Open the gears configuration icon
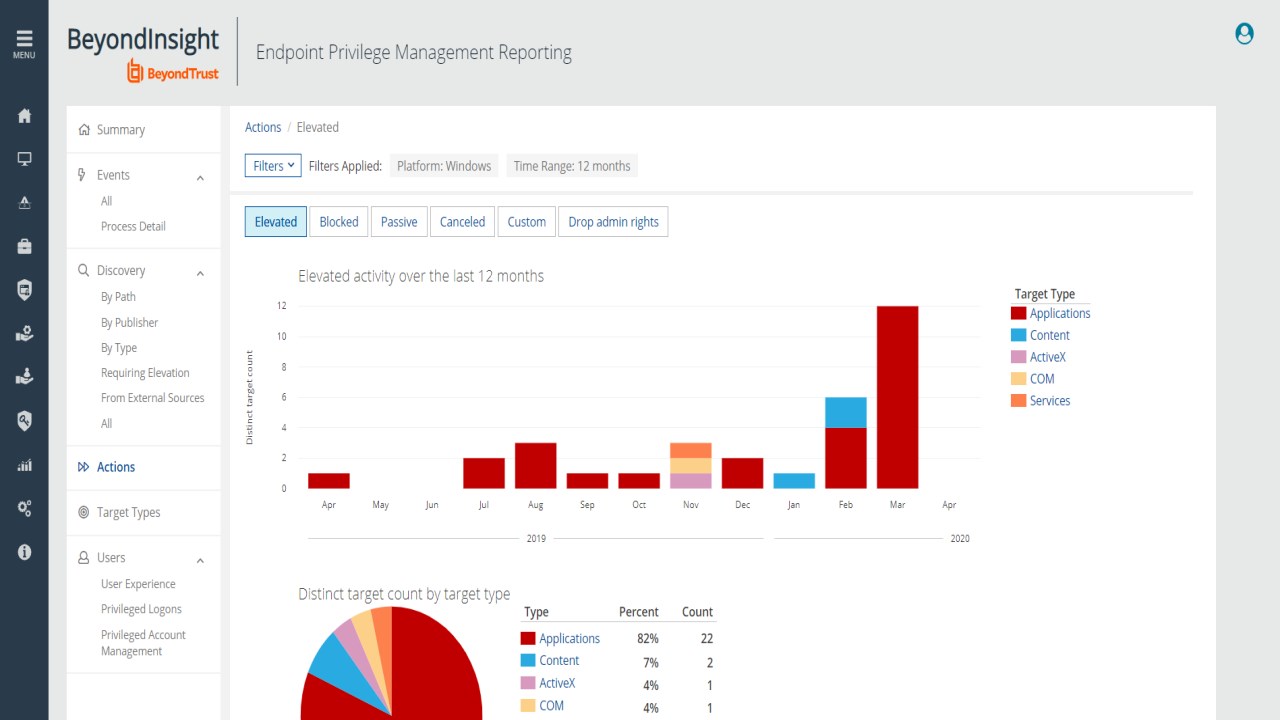Viewport: 1280px width, 720px height. (x=24, y=508)
